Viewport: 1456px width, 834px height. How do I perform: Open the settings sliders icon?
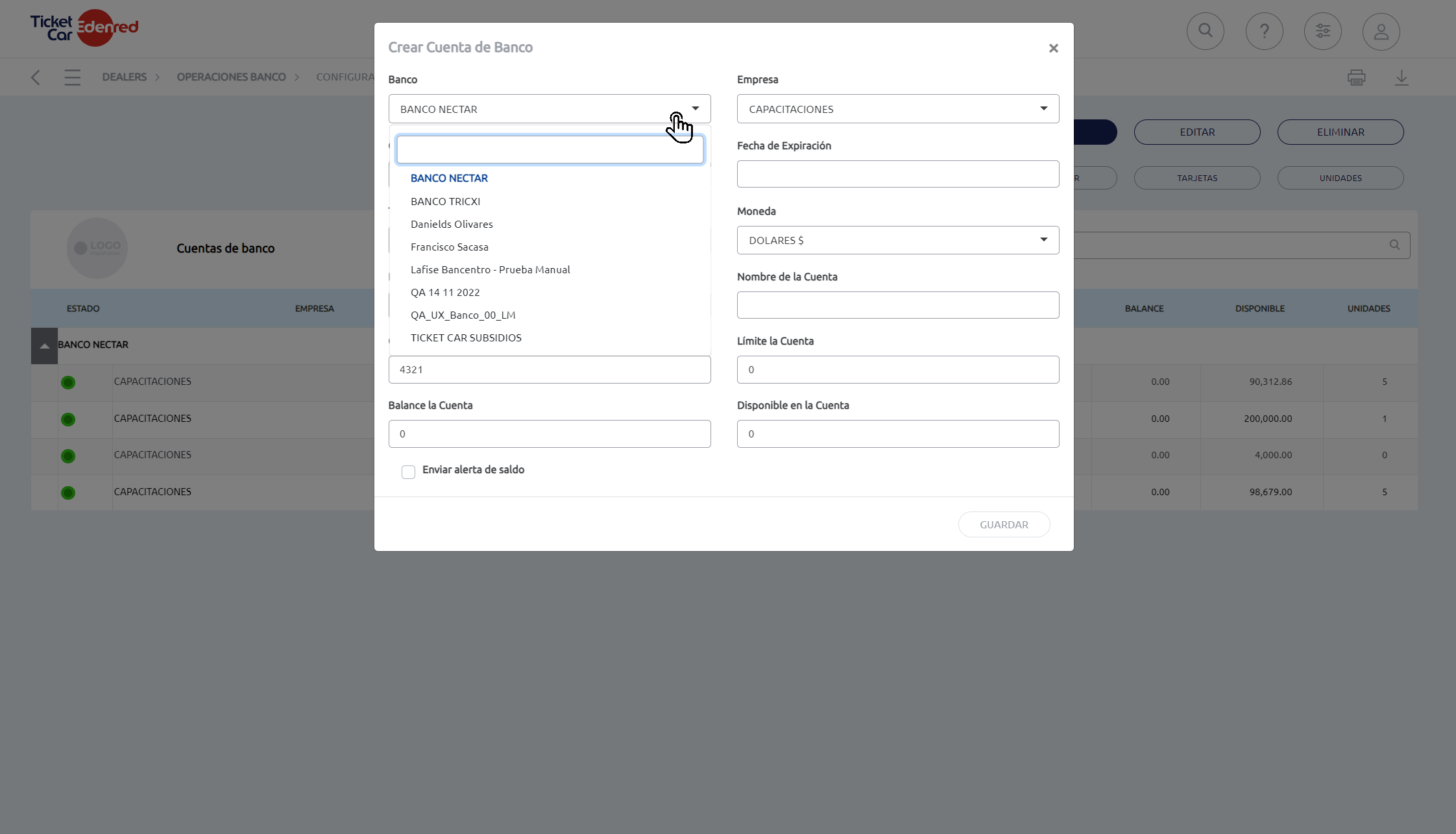point(1323,31)
